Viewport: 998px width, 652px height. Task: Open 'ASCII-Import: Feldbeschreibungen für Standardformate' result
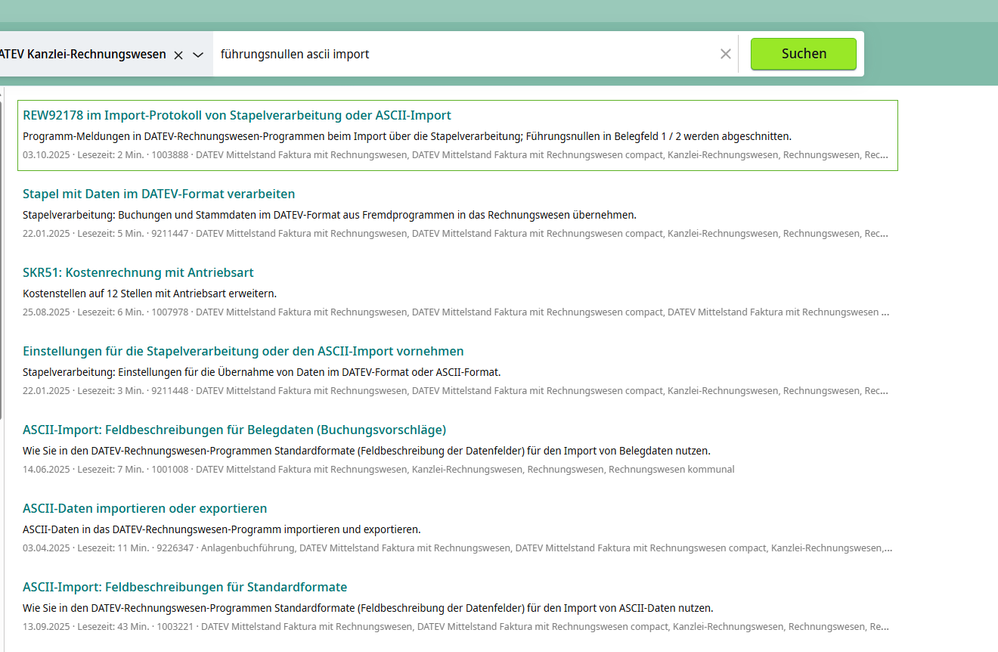coord(185,587)
